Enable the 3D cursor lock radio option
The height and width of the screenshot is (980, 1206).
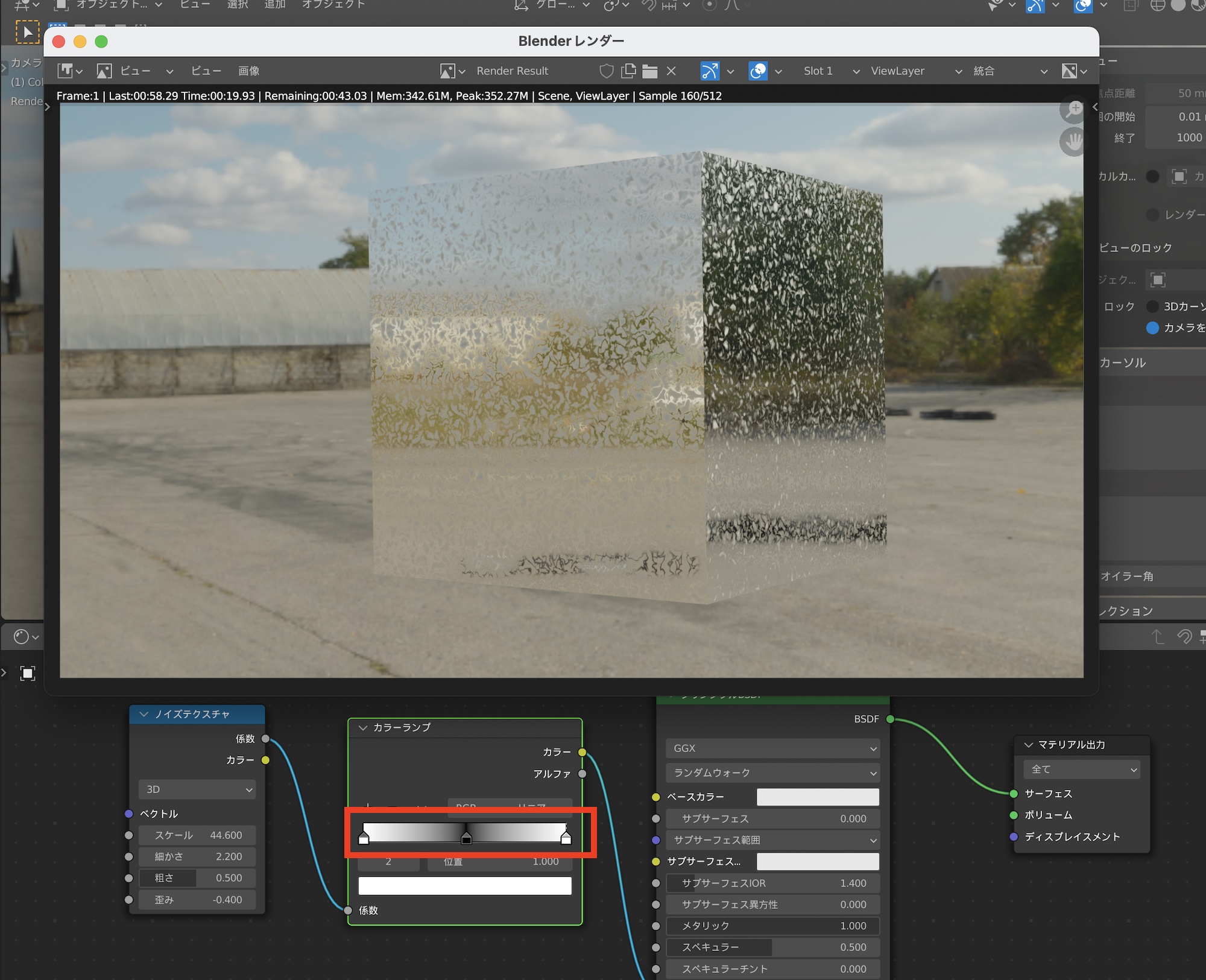click(1152, 306)
